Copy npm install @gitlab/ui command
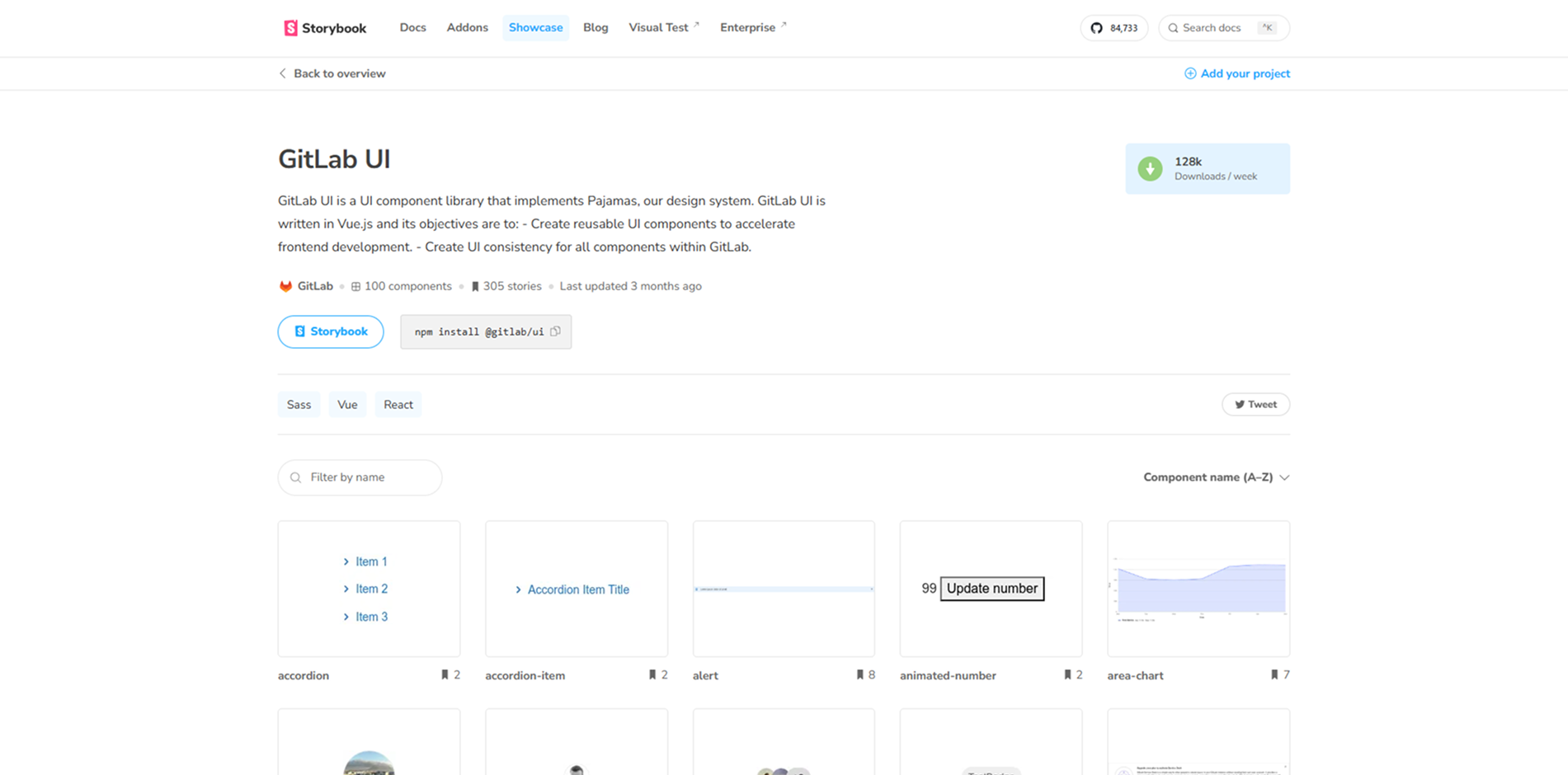The height and width of the screenshot is (775, 1568). tap(486, 331)
